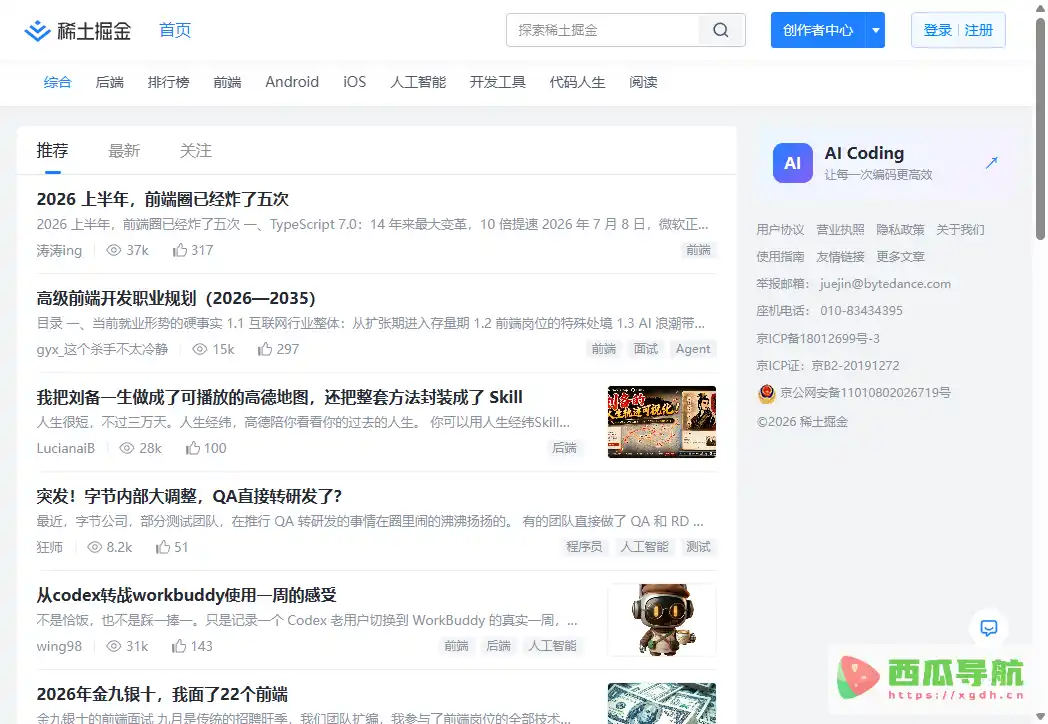Viewport: 1048px width, 724px height.
Task: Open article 从codex转战workbuddy使用一周的感受
Action: [186, 595]
